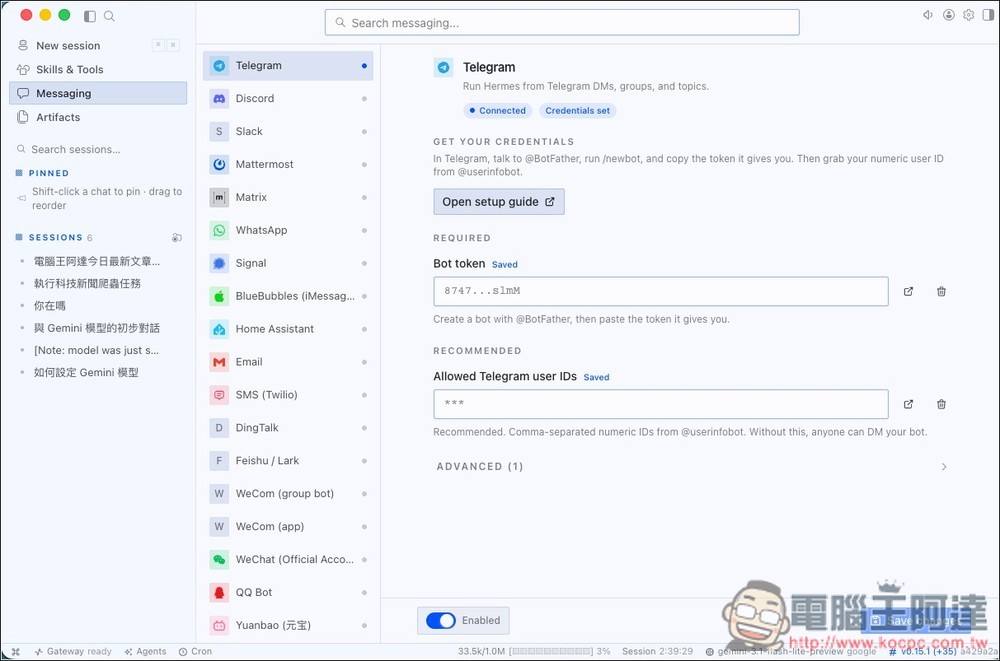Start a New session
1000x661 pixels.
[98, 45]
